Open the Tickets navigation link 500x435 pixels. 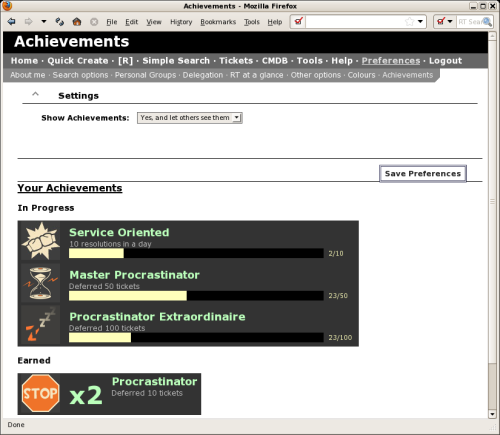click(236, 61)
